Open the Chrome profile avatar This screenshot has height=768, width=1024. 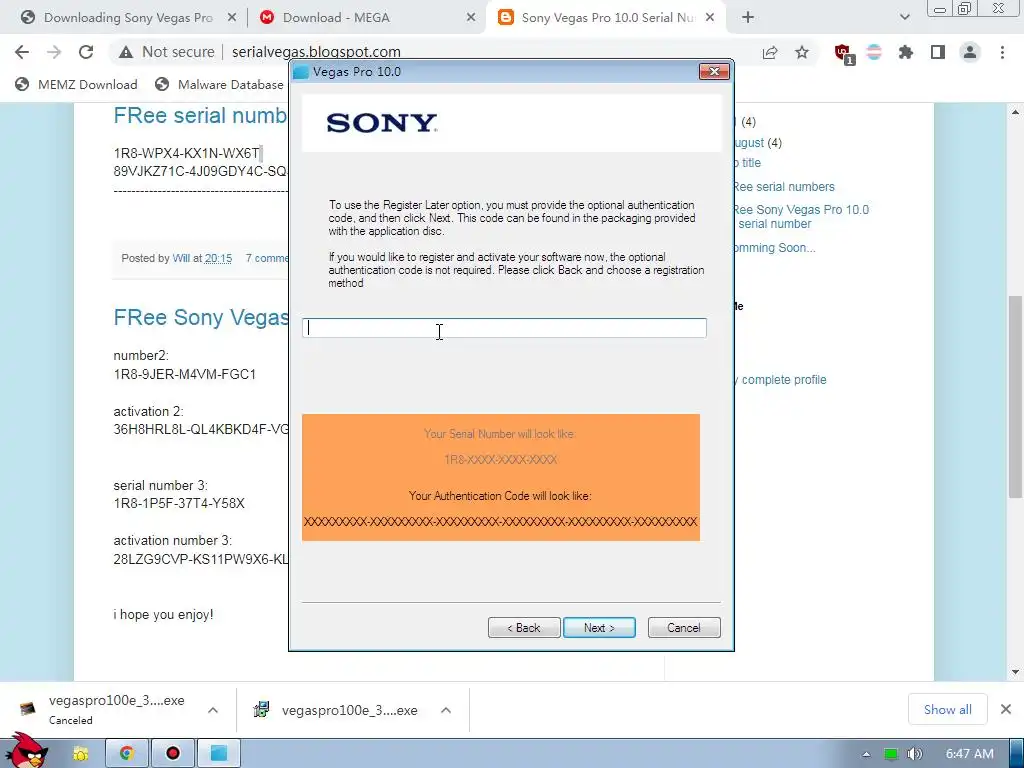click(x=970, y=52)
